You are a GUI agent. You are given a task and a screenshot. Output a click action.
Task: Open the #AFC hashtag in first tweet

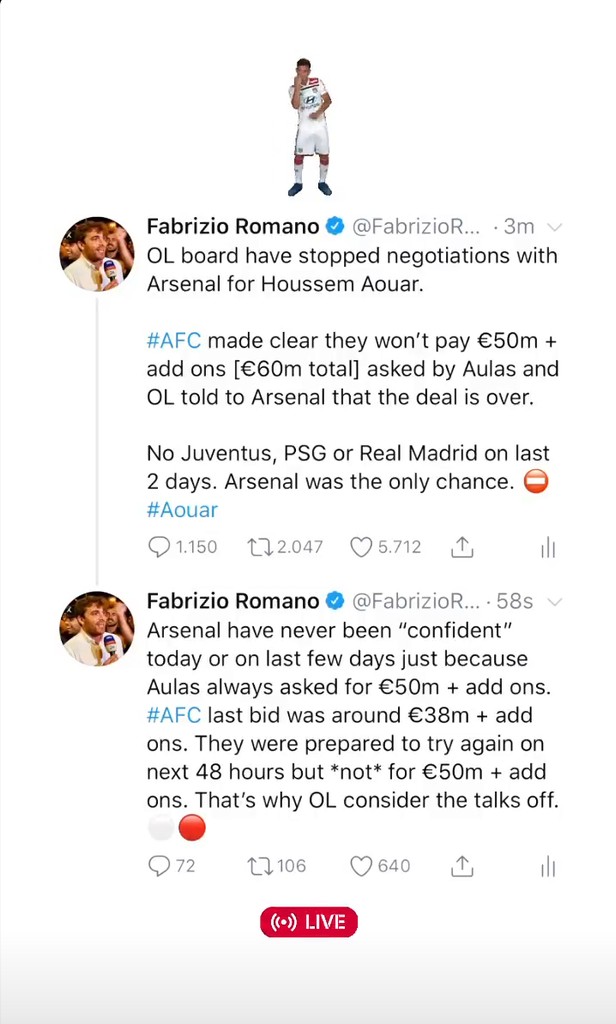pos(174,340)
